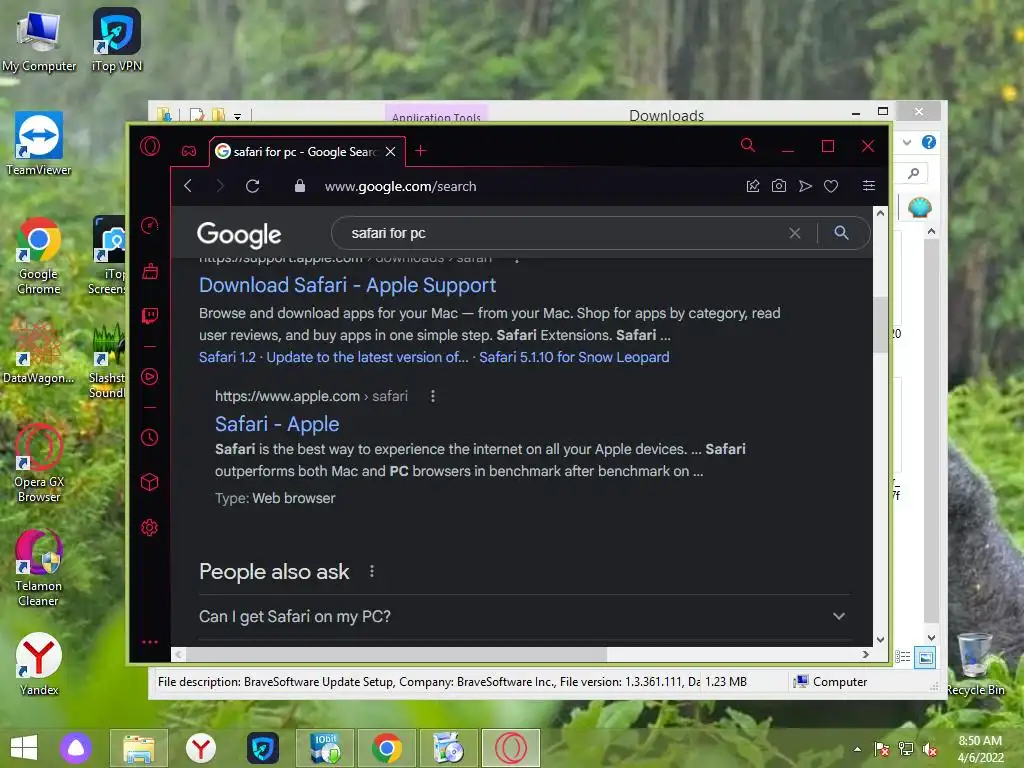Screen dimensions: 1024x768
Task: Open options dots beside apple.com safari URL
Action: [432, 396]
